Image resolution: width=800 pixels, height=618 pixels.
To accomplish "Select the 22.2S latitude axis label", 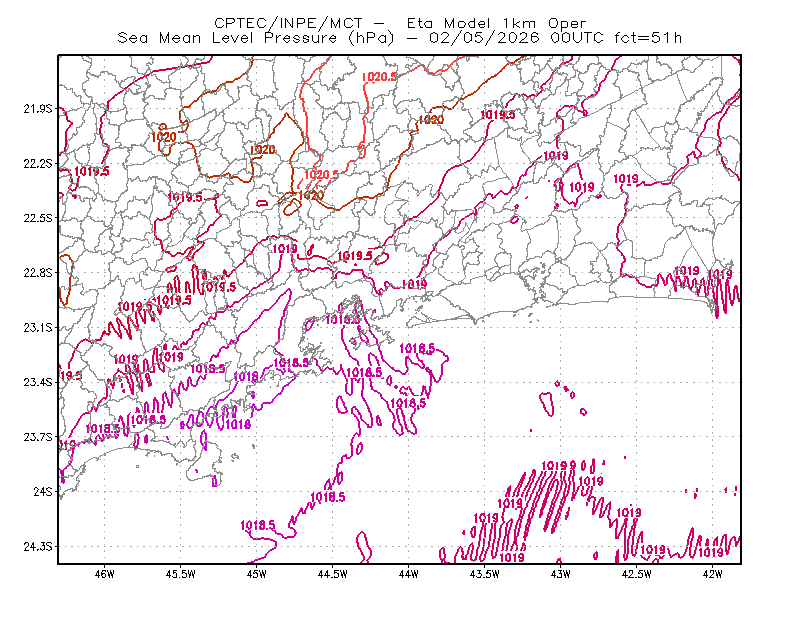I will pos(38,163).
